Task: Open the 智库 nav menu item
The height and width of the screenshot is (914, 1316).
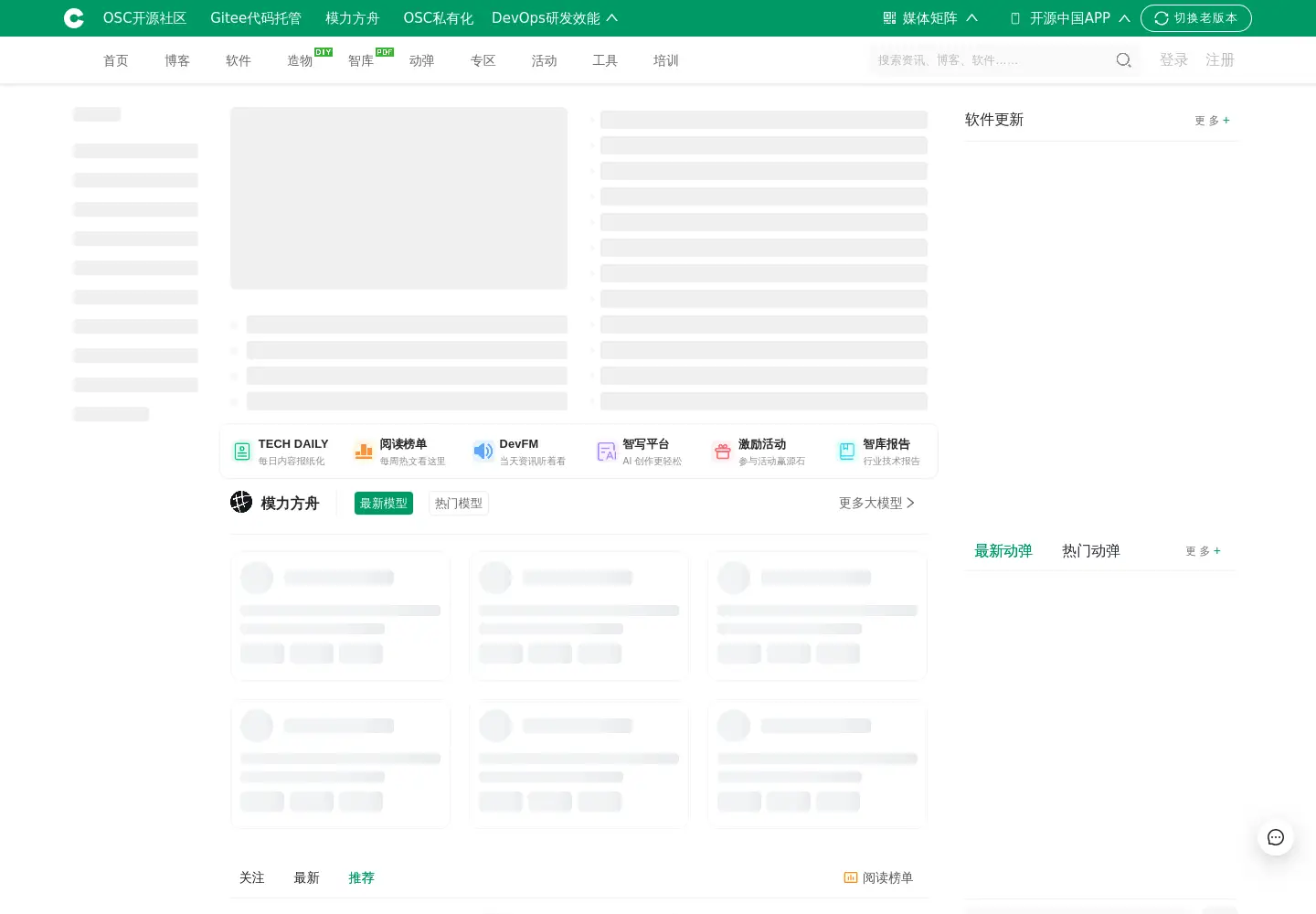Action: [x=361, y=60]
